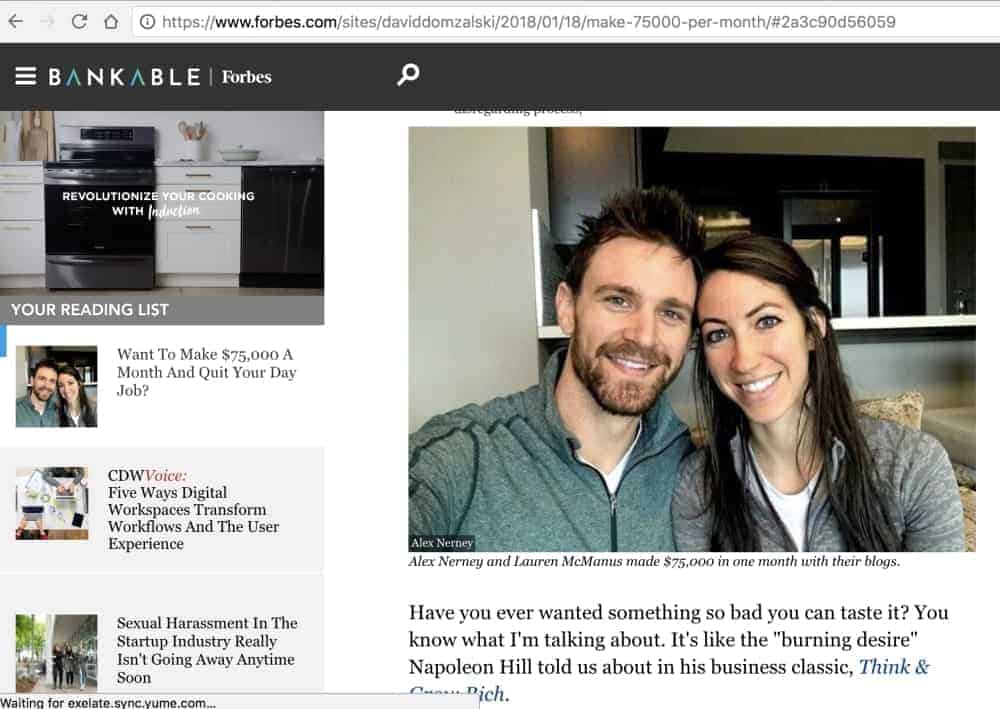This screenshot has height=709, width=1000.
Task: Open the hamburger menu
Action: [x=26, y=77]
